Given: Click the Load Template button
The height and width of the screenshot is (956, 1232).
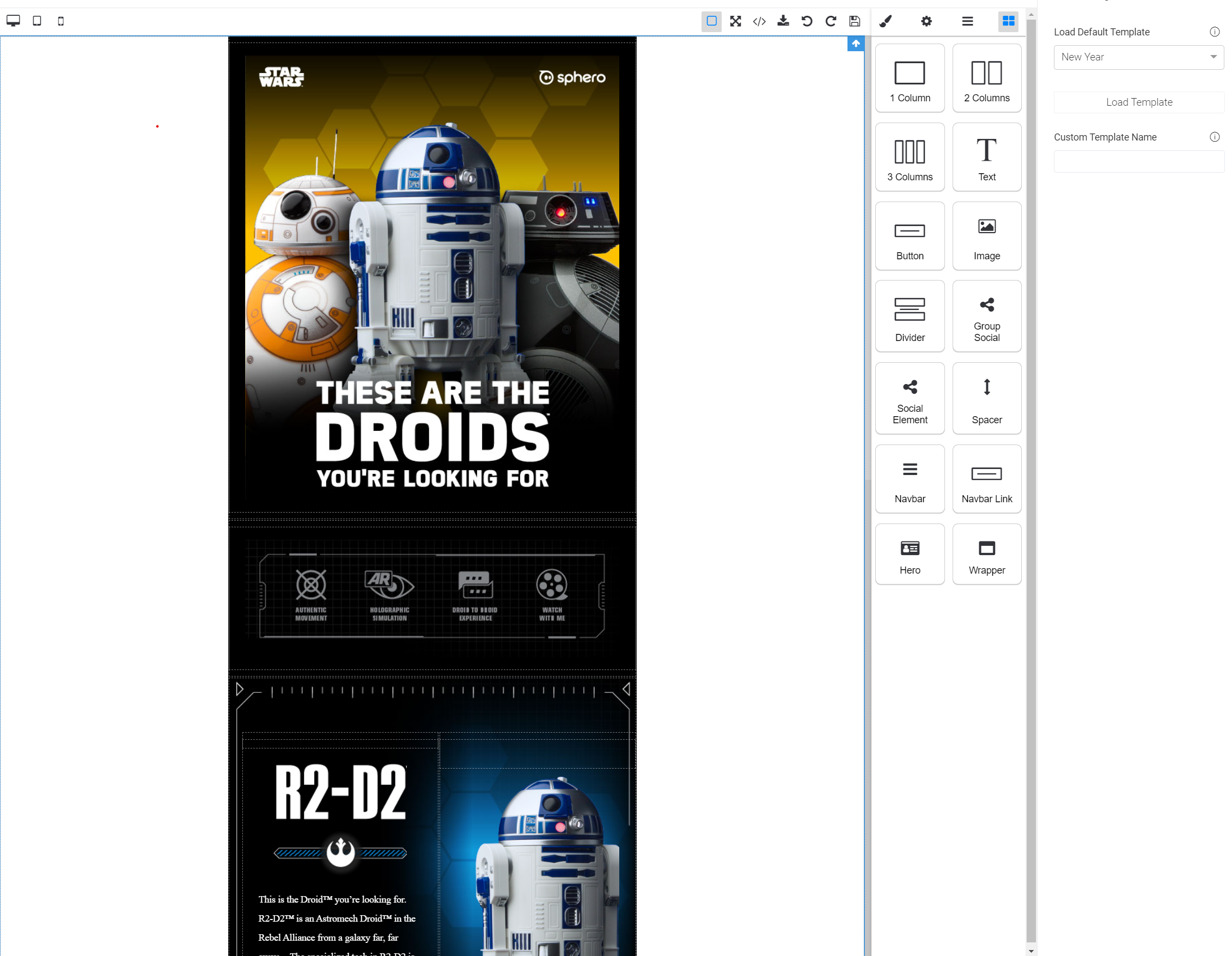Looking at the screenshot, I should (1138, 102).
